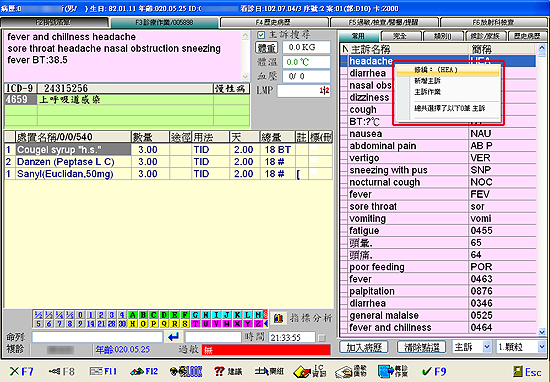Click the letter Z magenta key
Viewport: 550px width, 382px height.
(258, 323)
